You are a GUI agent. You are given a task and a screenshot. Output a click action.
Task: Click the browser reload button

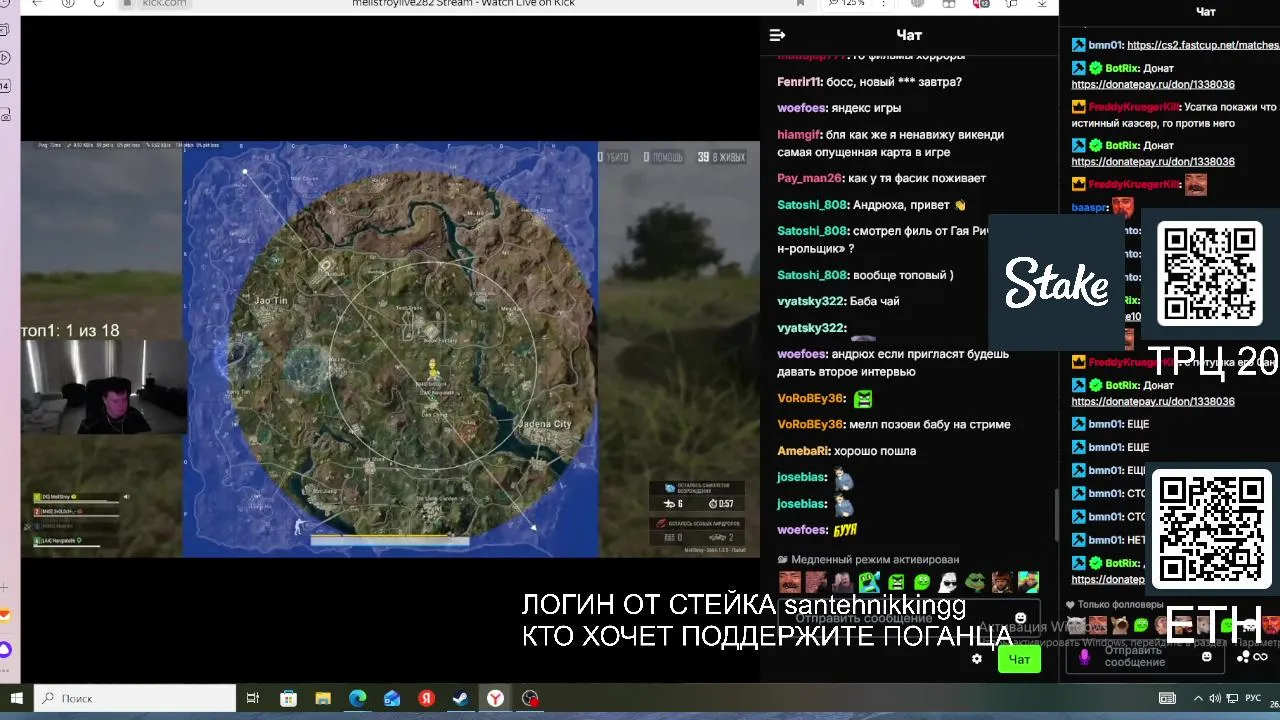(99, 3)
